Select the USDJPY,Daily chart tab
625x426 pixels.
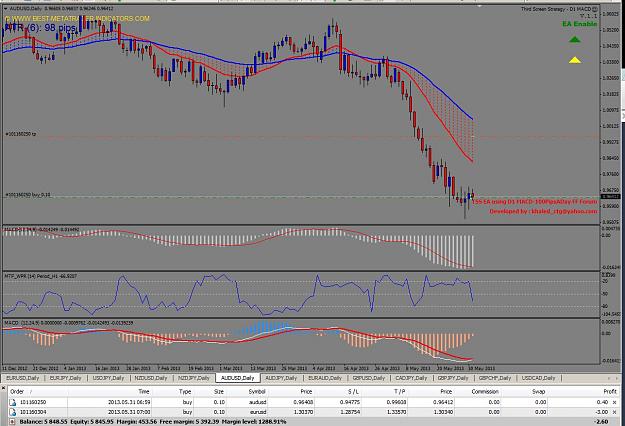(x=108, y=378)
